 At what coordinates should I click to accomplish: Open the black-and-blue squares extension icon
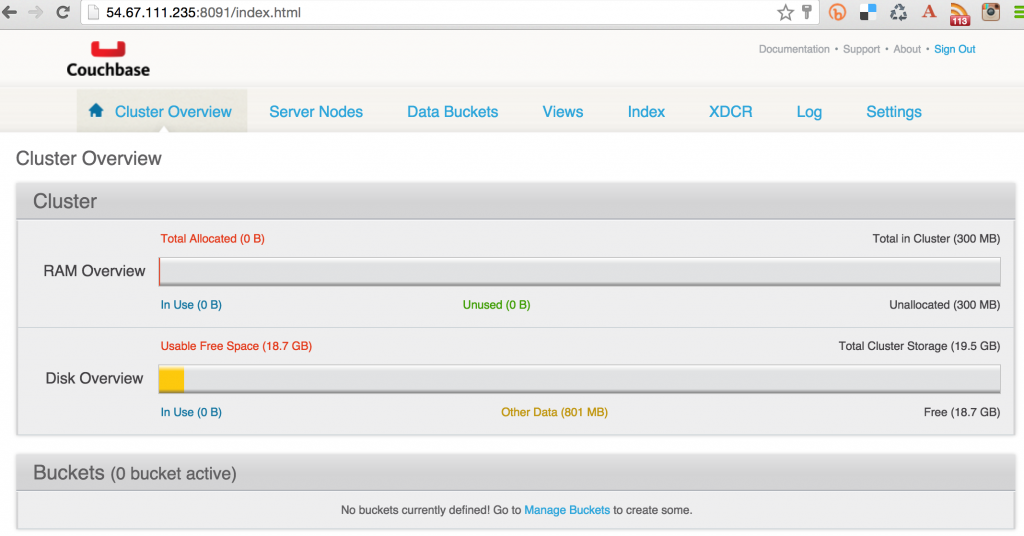click(x=868, y=12)
